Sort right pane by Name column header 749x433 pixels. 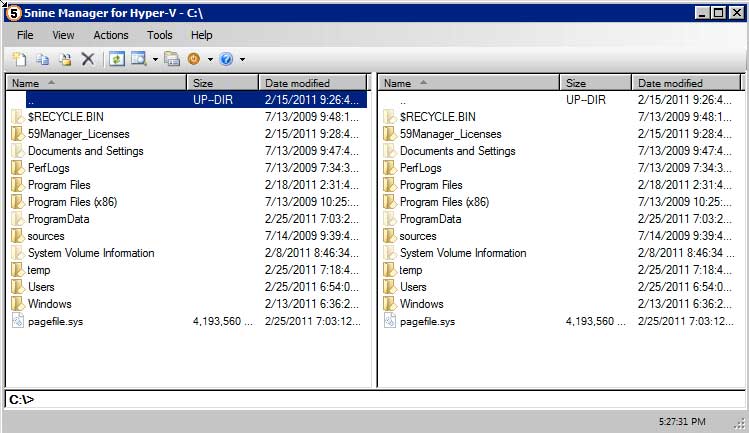click(469, 83)
